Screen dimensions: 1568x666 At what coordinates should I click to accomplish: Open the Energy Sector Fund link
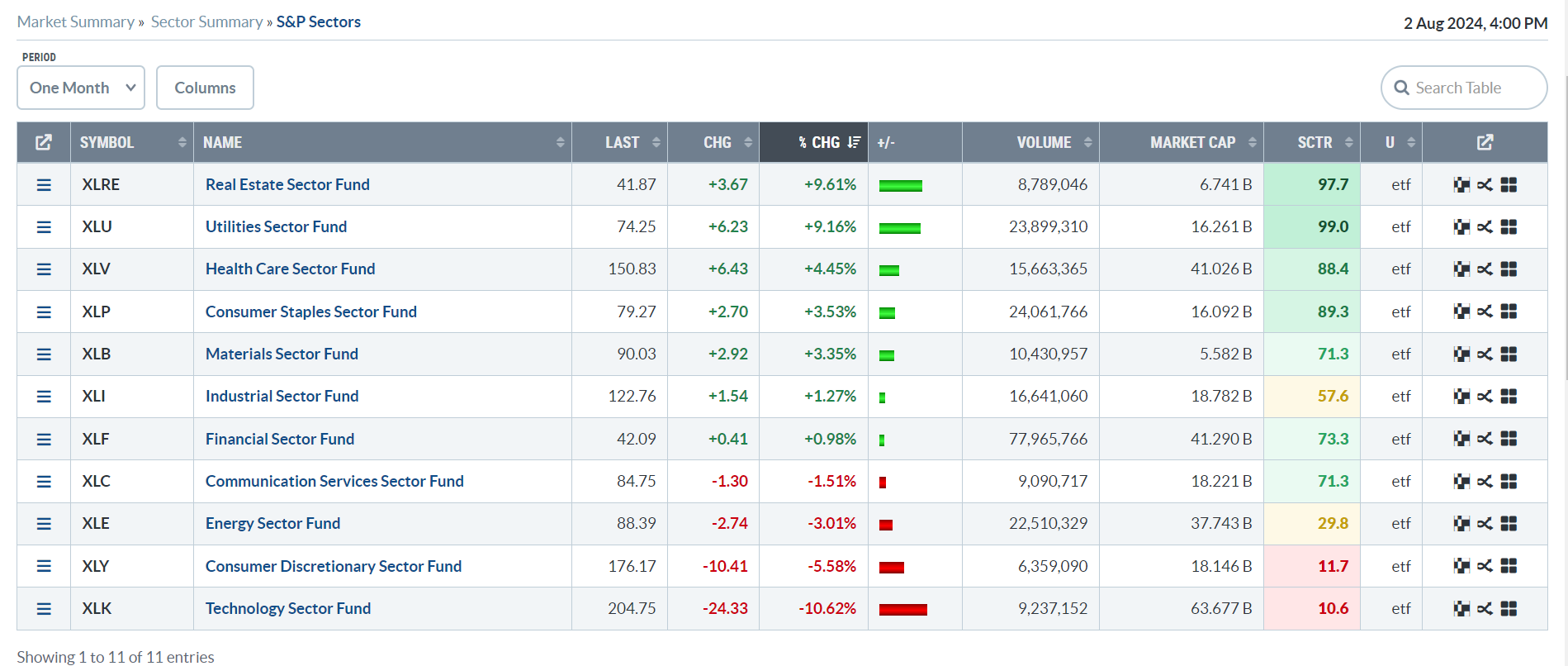[272, 523]
